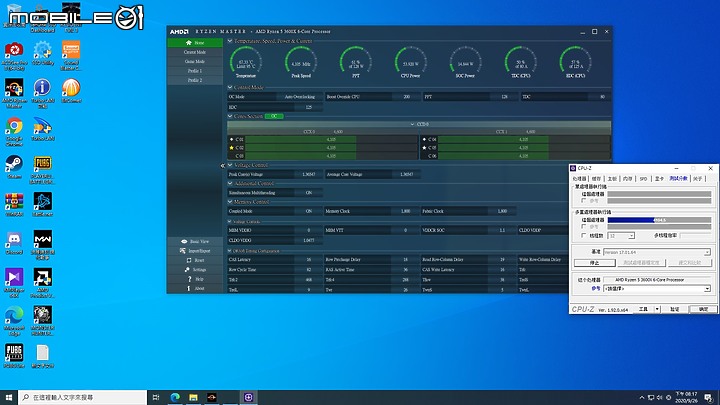Open the CPU-Z button on the taskbar

pyautogui.click(x=248, y=397)
